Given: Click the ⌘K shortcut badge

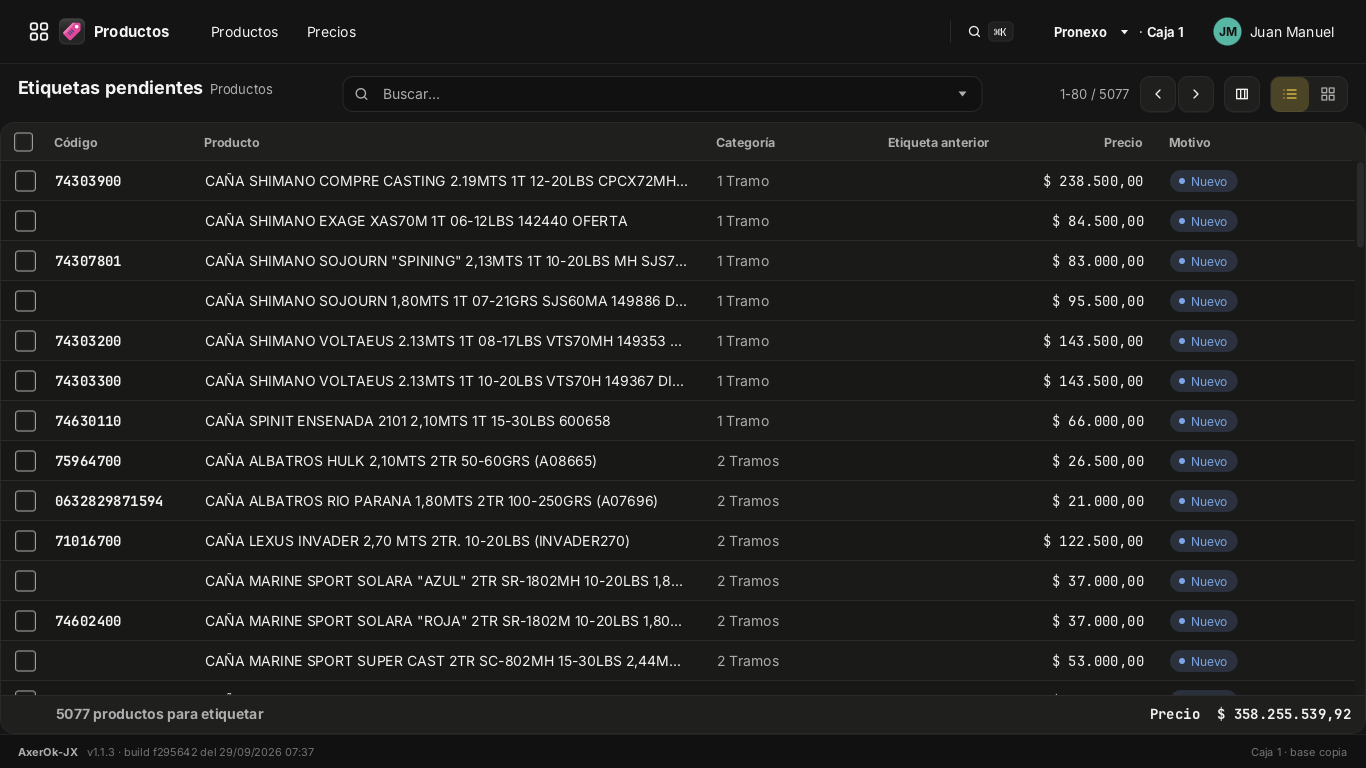Looking at the screenshot, I should (x=1000, y=32).
